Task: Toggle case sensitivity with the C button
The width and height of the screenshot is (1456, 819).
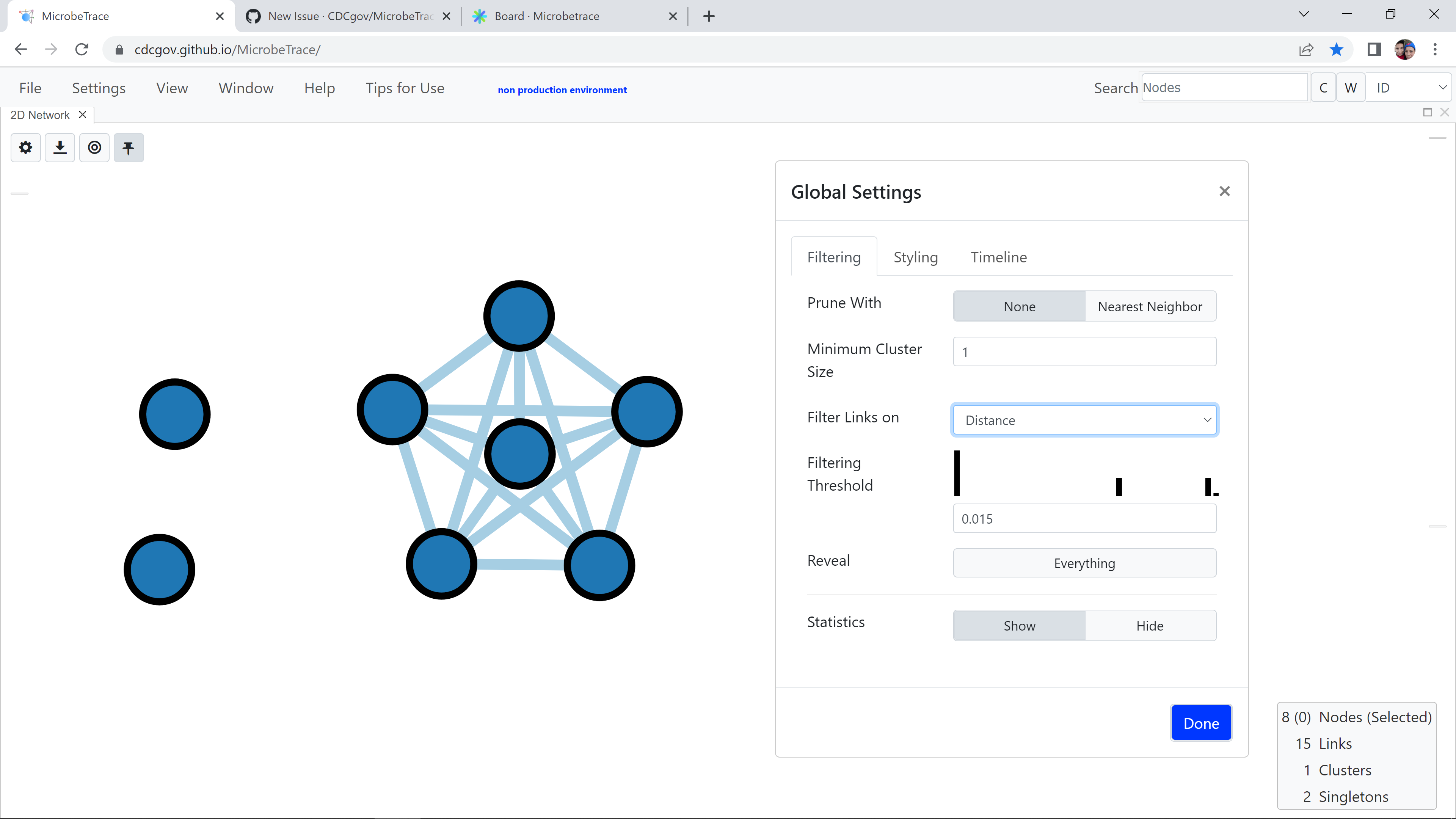Action: point(1323,87)
